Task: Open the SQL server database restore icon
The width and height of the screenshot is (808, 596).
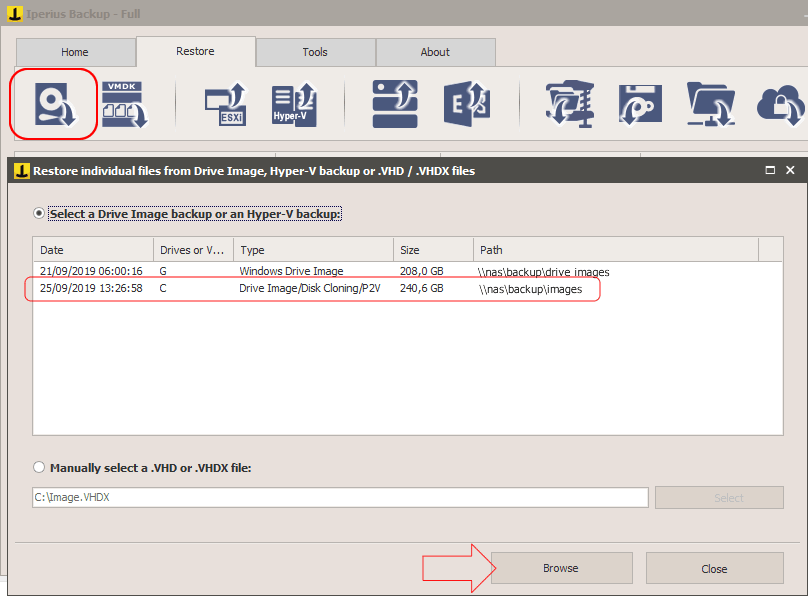Action: pyautogui.click(x=395, y=104)
